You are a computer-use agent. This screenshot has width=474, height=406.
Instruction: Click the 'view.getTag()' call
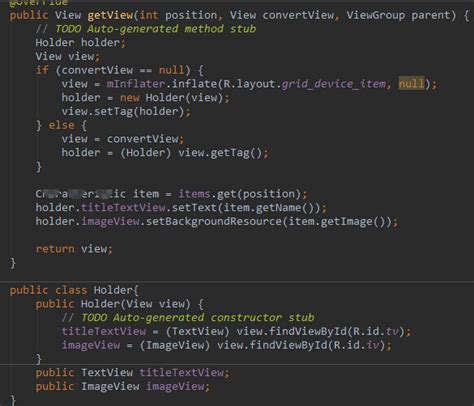tap(220, 153)
